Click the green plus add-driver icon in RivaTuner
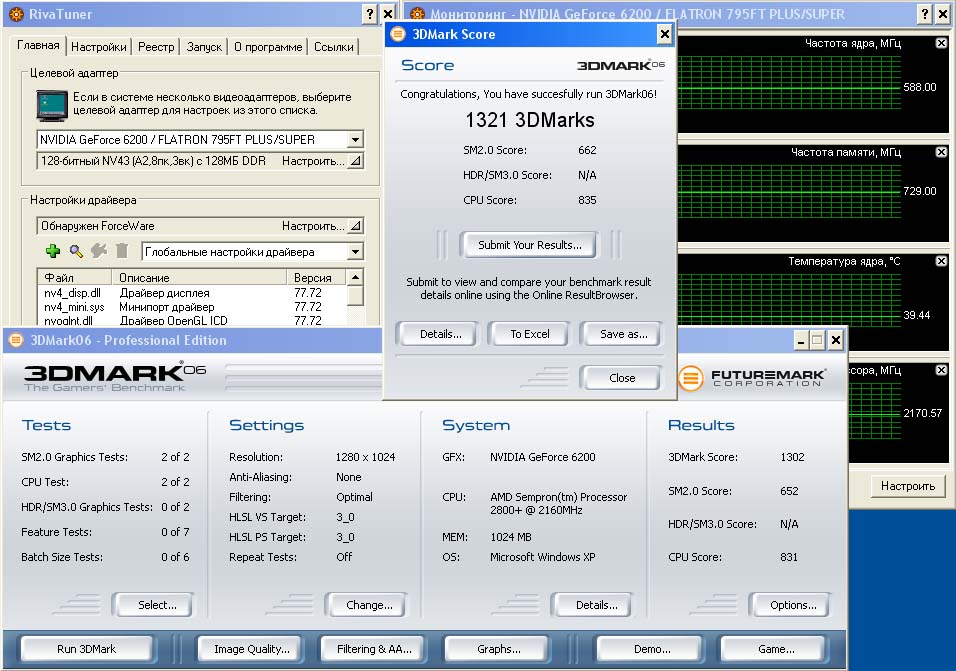This screenshot has height=671, width=956. 53,251
